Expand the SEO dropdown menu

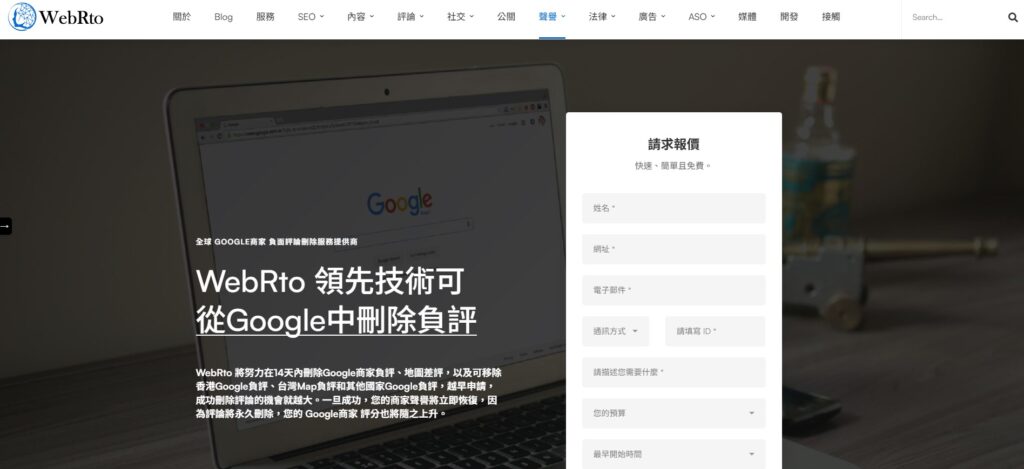[x=311, y=17]
